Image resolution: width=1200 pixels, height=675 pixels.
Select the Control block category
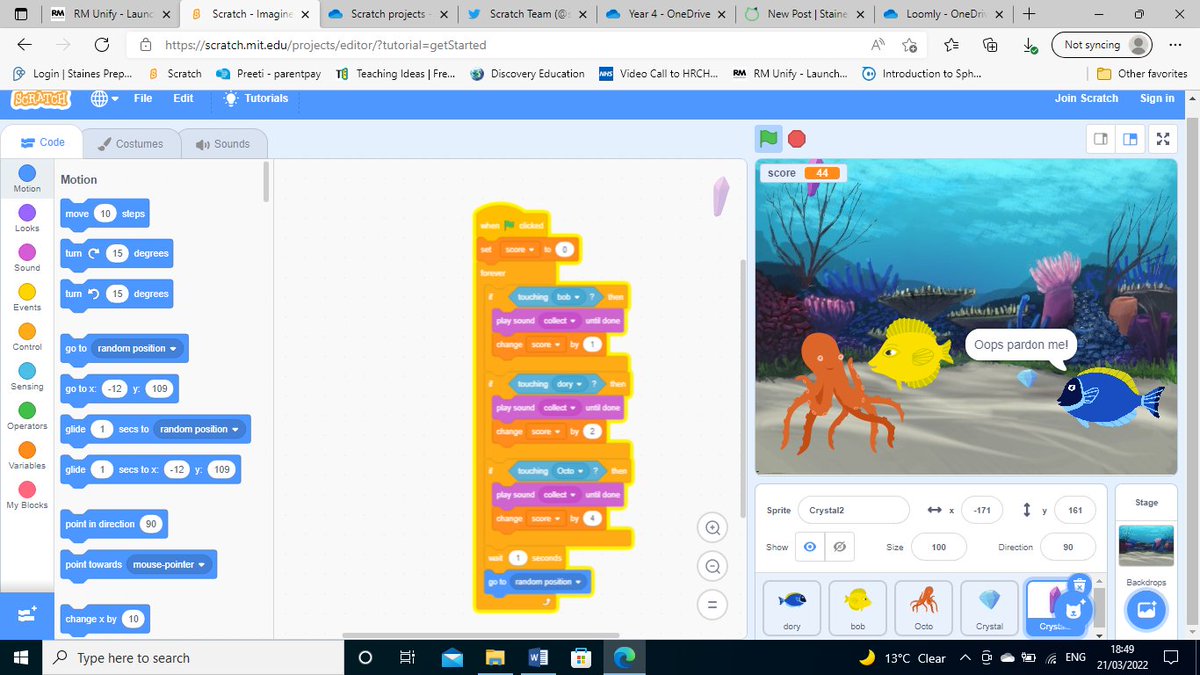pos(27,338)
